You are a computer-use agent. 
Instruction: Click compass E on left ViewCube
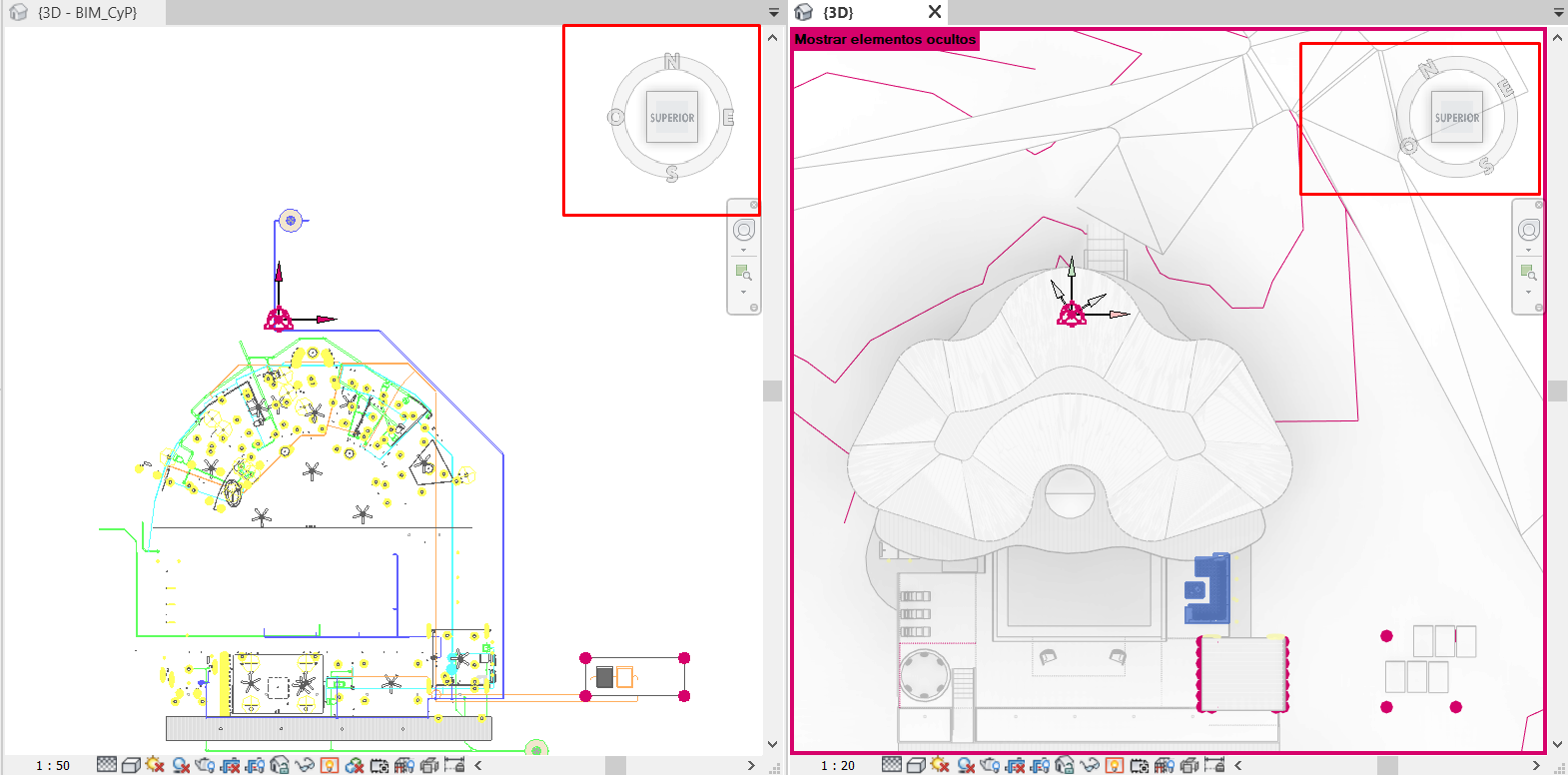[x=728, y=118]
